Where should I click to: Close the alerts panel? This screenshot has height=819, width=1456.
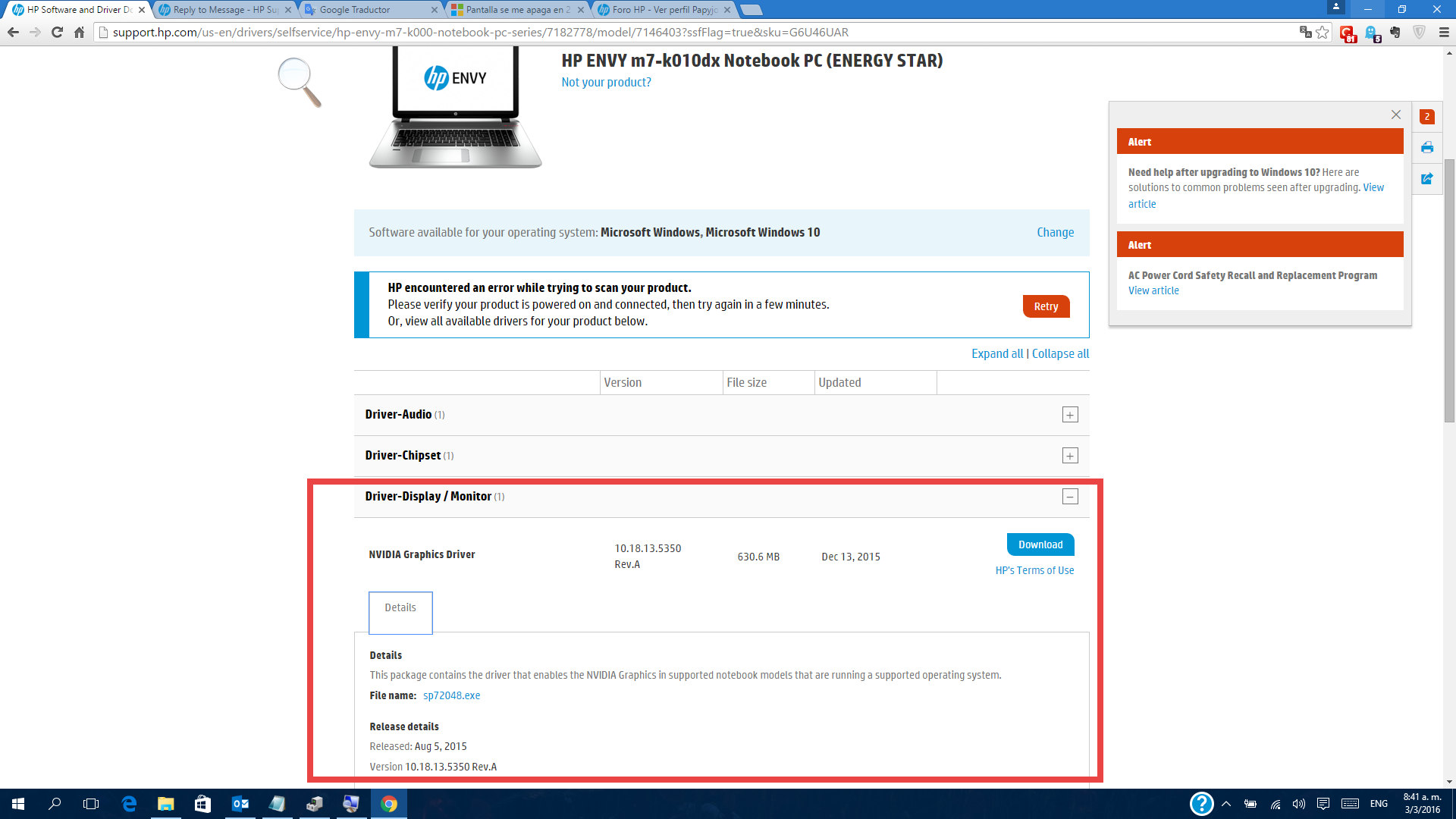click(1395, 115)
